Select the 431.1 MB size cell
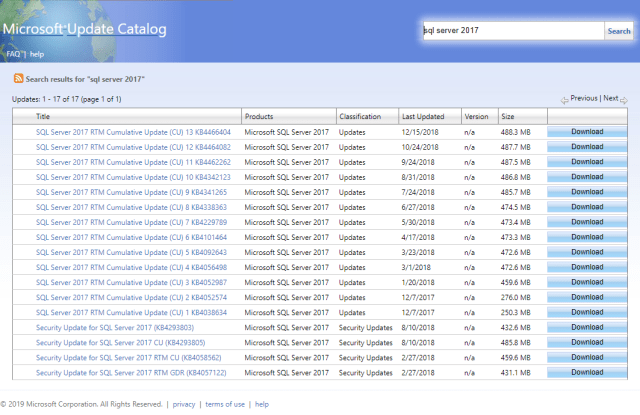Image resolution: width=640 pixels, height=415 pixels. pos(516,373)
